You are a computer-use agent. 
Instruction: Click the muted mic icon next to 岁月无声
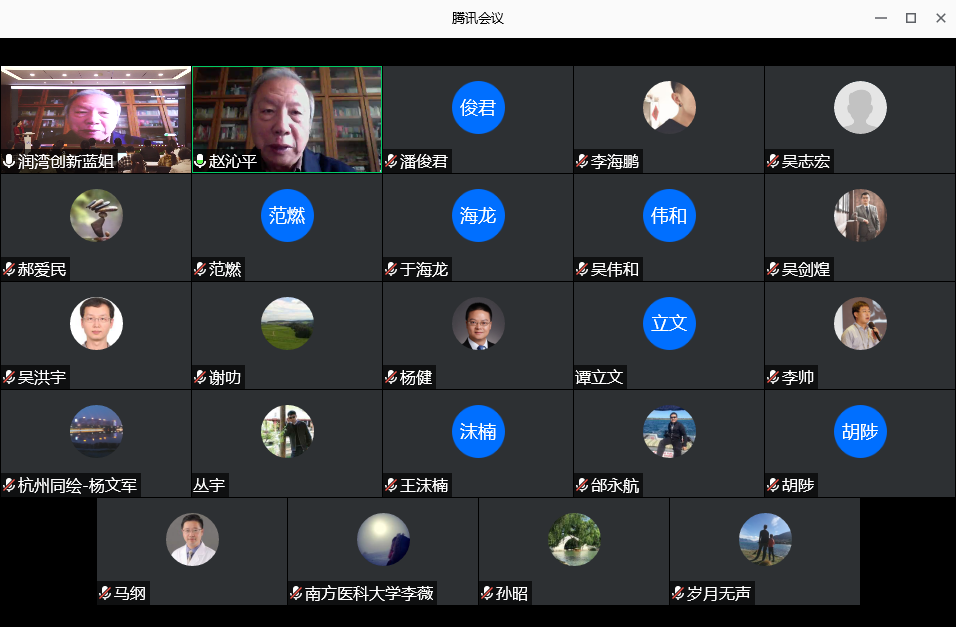678,593
